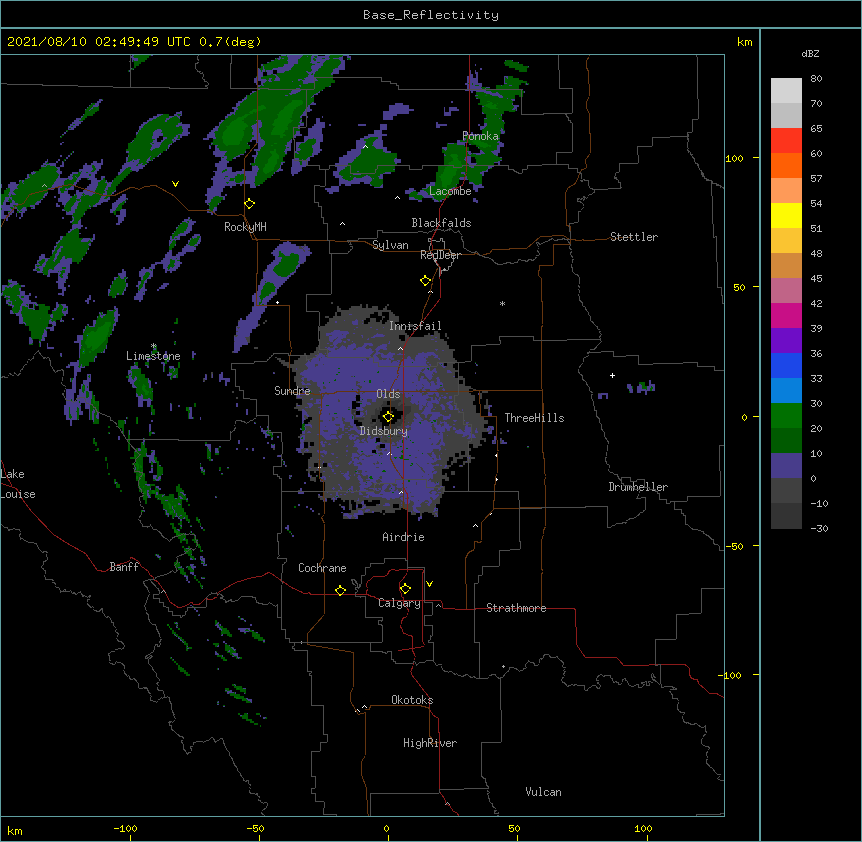Click the Didsbury label
Viewport: 862px width, 842px height.
(384, 431)
